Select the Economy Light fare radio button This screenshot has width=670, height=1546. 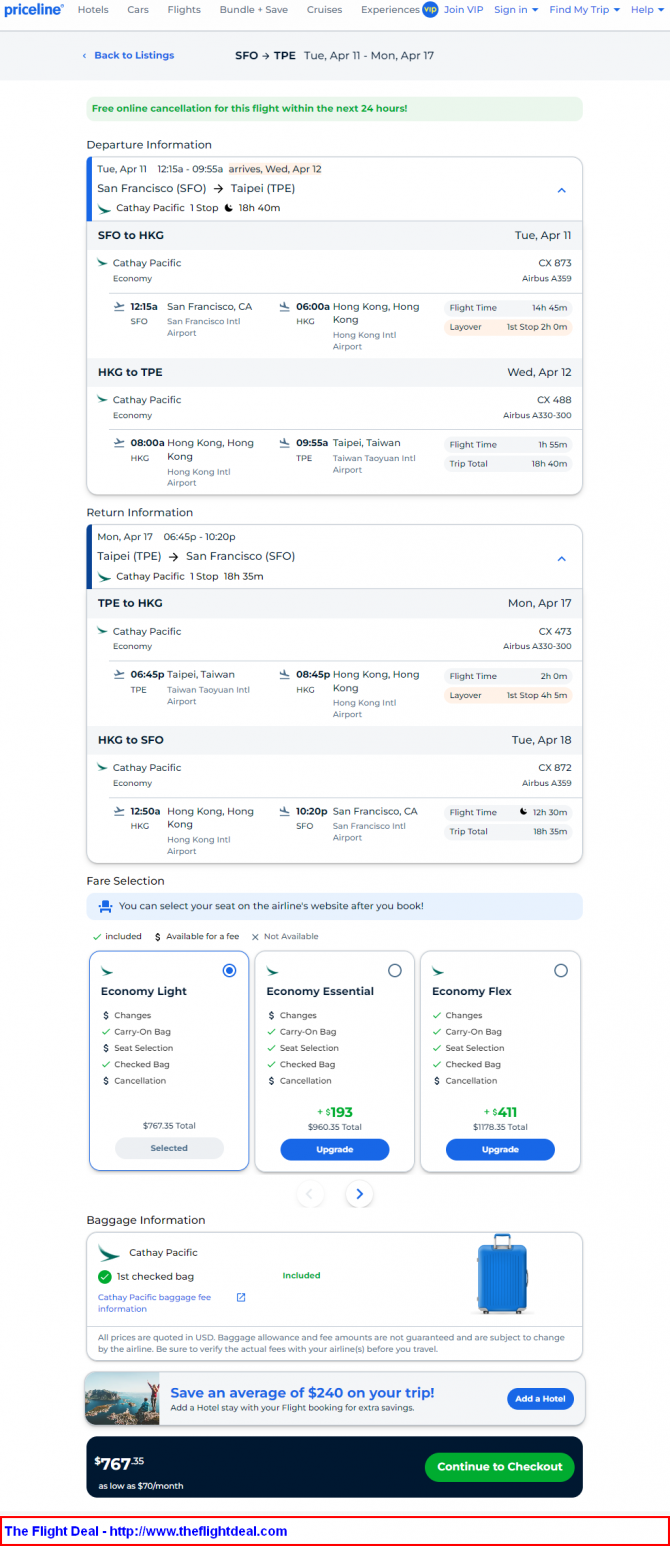pyautogui.click(x=230, y=971)
